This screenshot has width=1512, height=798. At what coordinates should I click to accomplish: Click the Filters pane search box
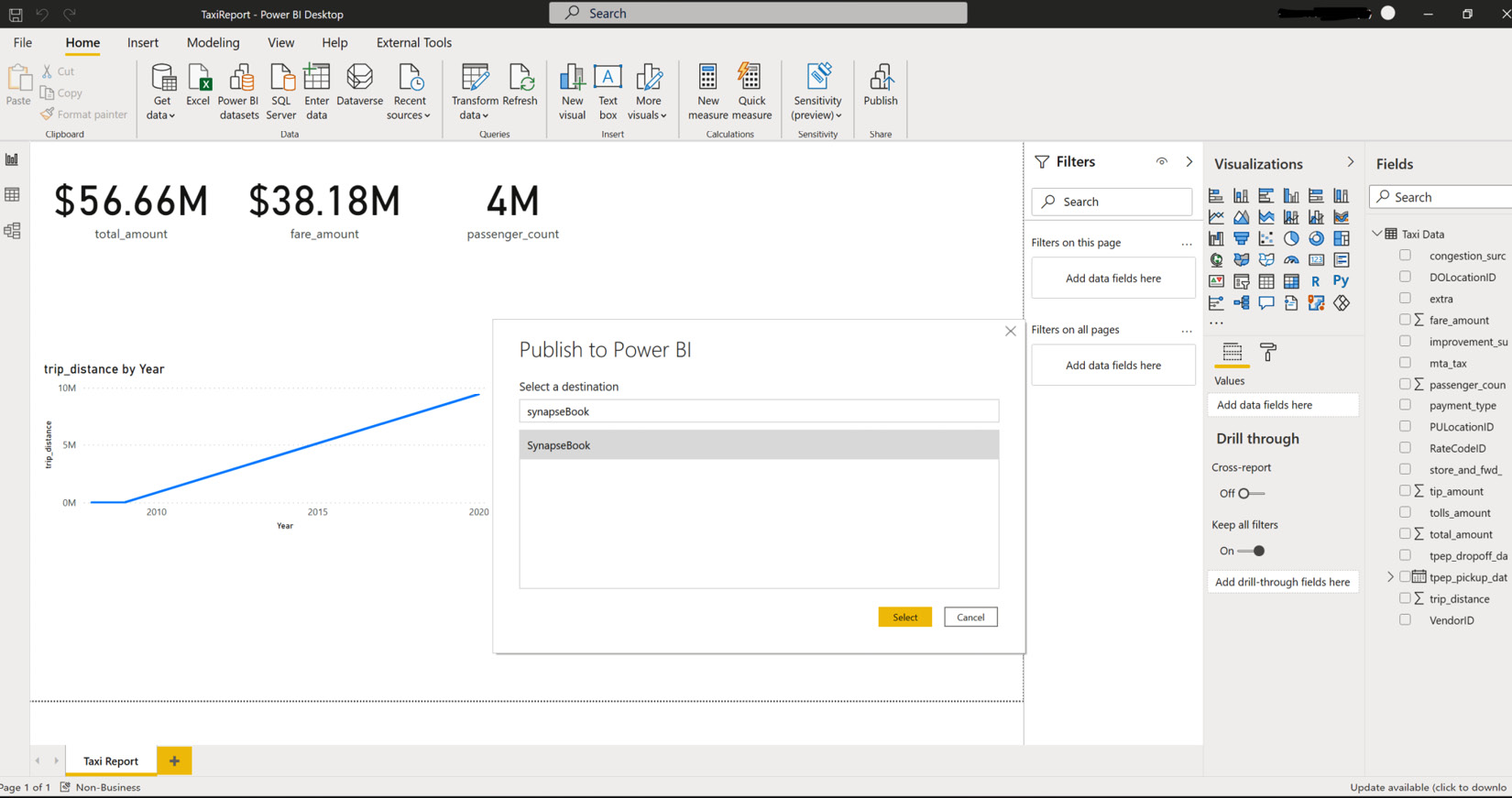[x=1112, y=202]
